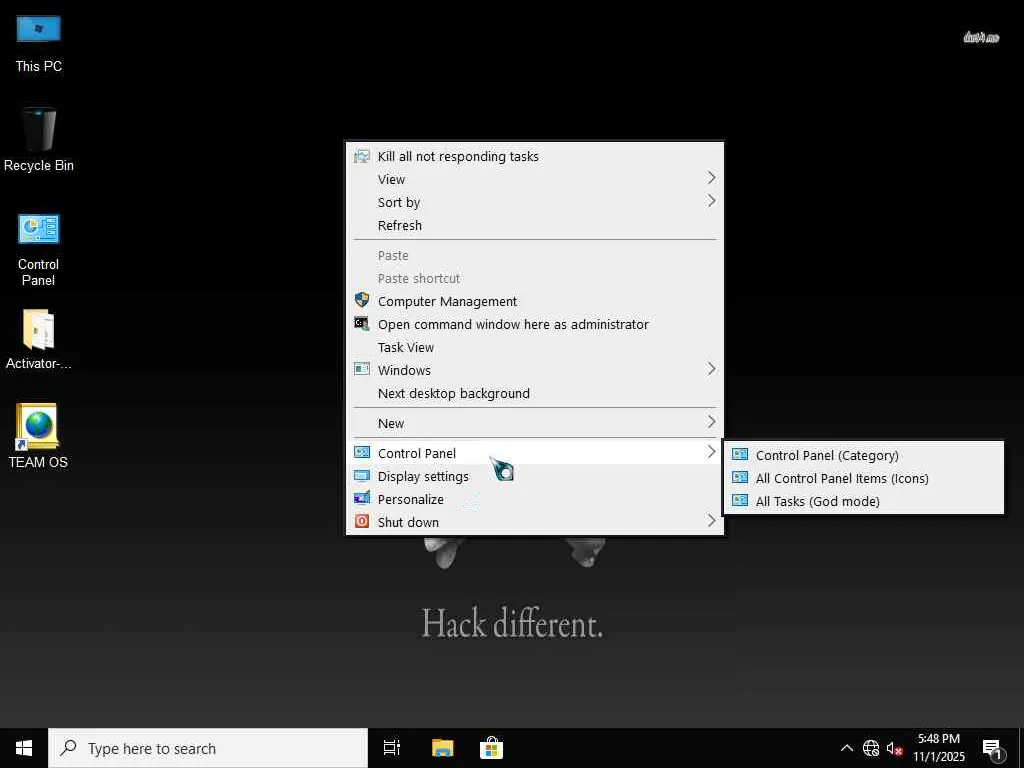Image resolution: width=1024 pixels, height=768 pixels.
Task: Open File Explorer from the taskbar
Action: tap(443, 748)
